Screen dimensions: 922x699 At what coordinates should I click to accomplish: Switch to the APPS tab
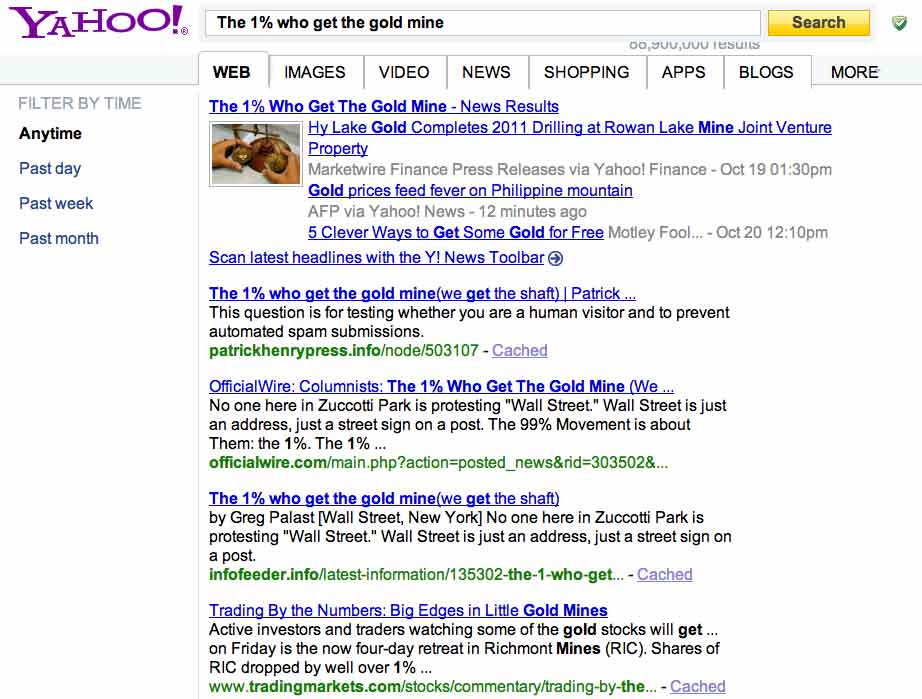pos(684,72)
